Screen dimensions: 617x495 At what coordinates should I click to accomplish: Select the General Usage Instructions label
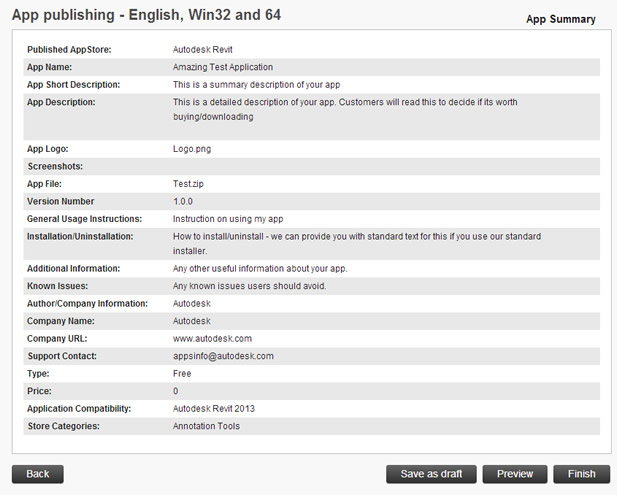click(84, 219)
